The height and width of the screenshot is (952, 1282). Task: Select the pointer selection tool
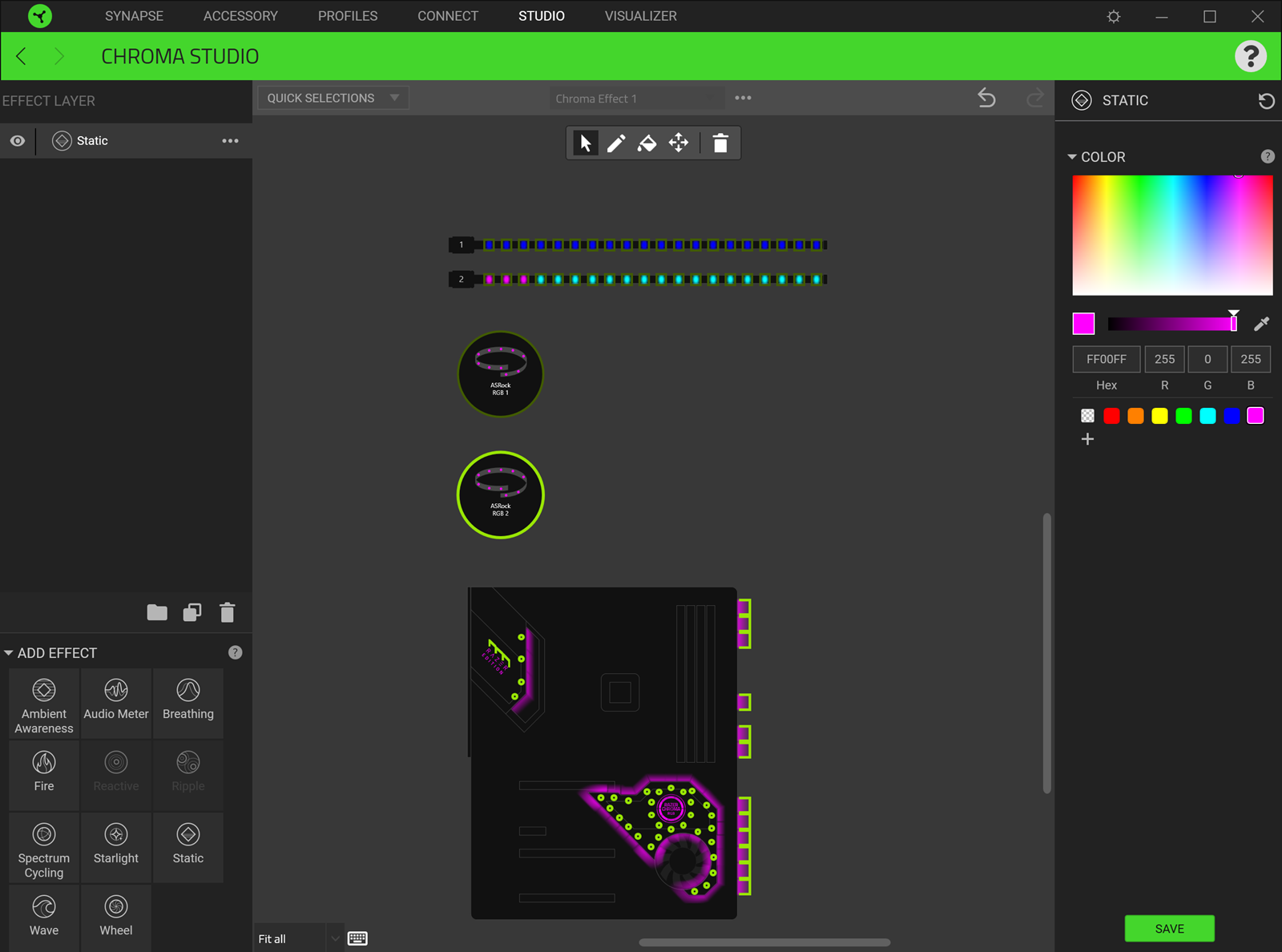coord(586,143)
